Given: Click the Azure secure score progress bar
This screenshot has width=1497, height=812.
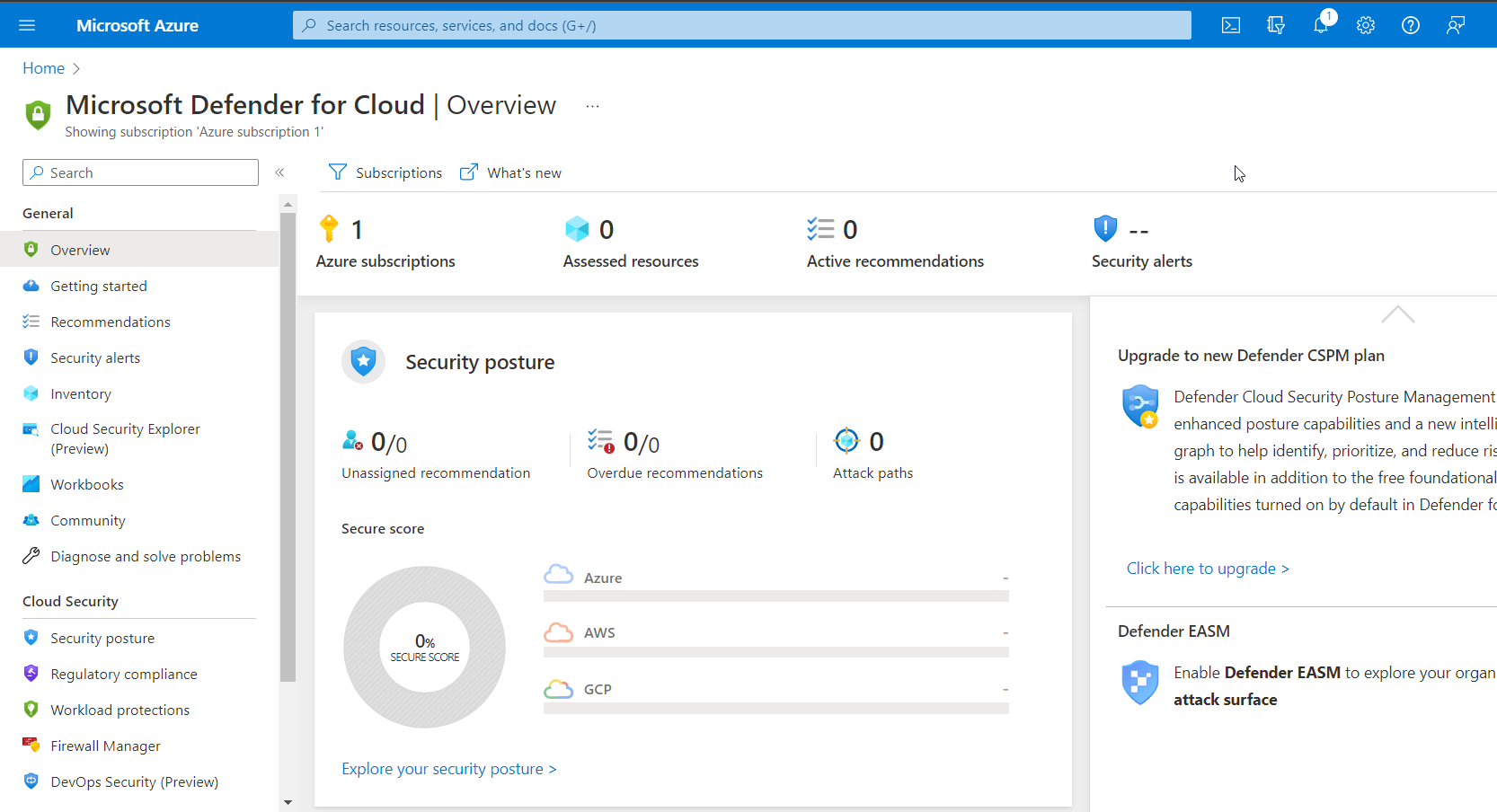Looking at the screenshot, I should 776,596.
